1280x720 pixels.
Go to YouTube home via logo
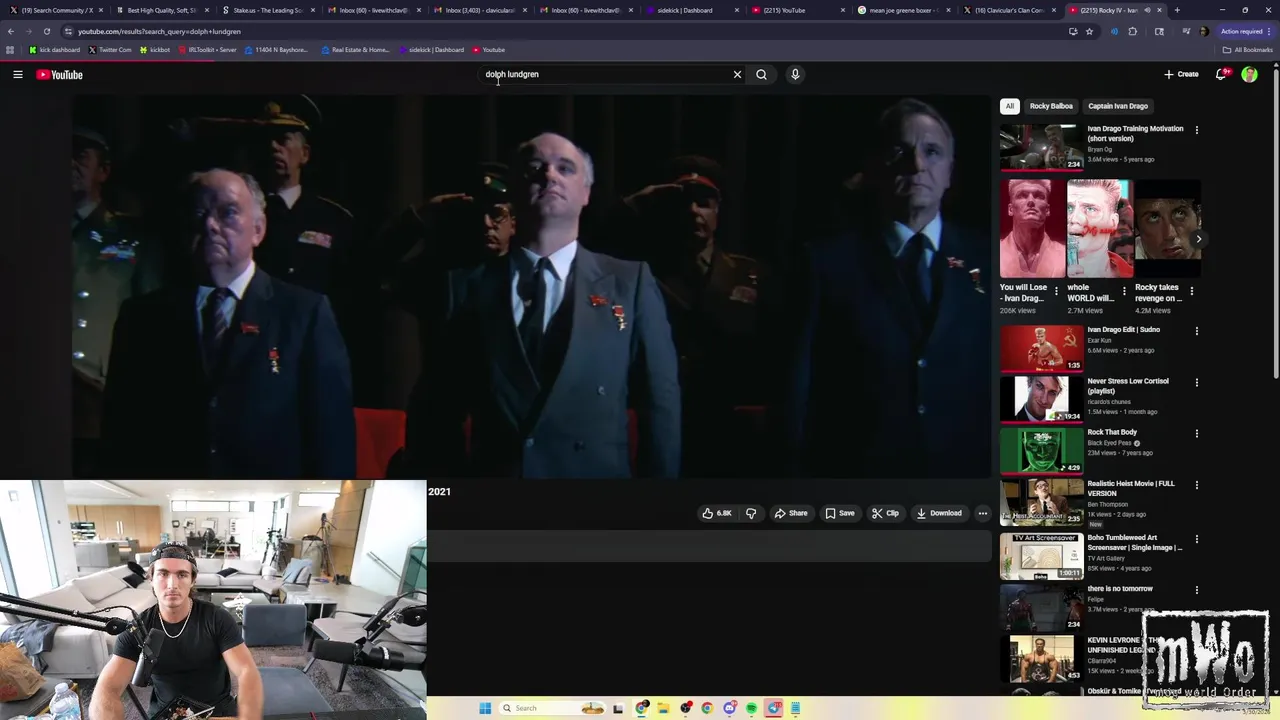coord(60,74)
